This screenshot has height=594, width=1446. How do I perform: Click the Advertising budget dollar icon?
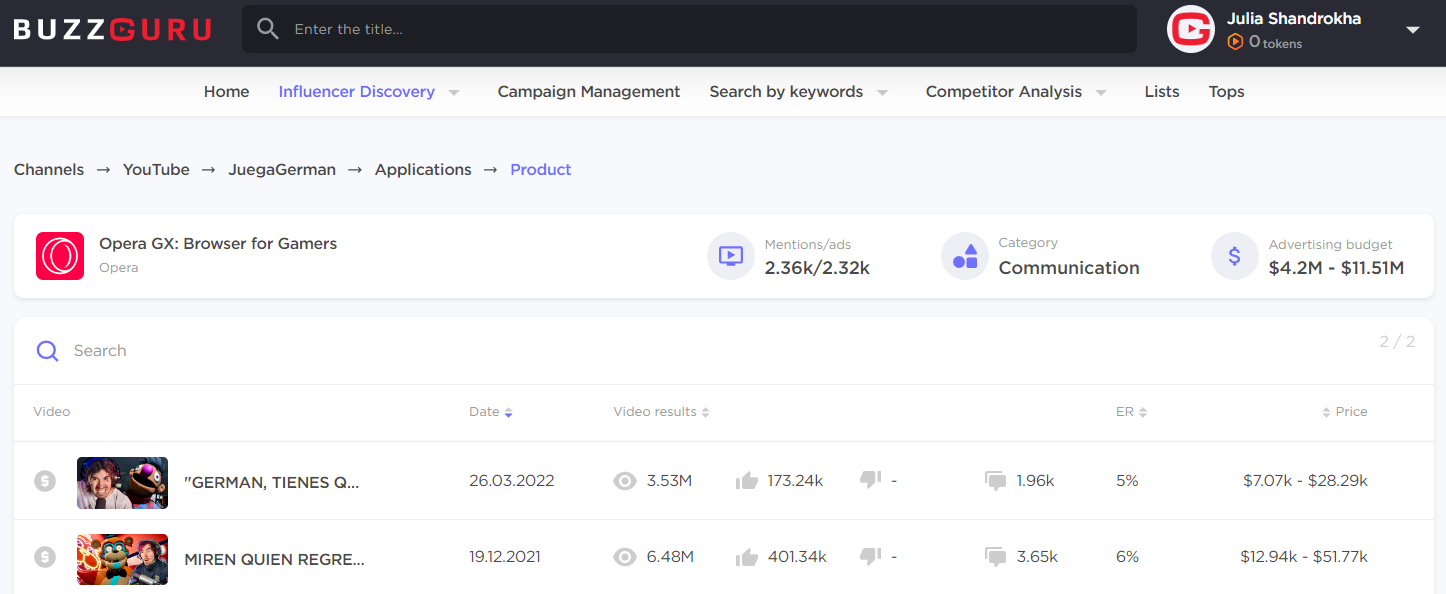[x=1235, y=256]
